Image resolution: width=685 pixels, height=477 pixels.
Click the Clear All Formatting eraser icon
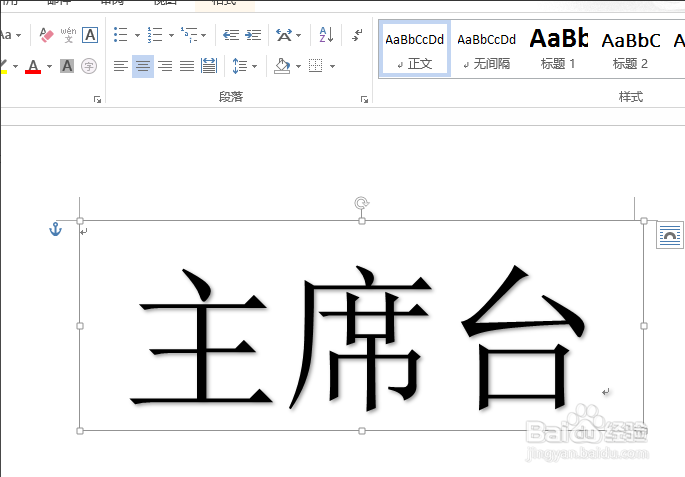[x=46, y=35]
